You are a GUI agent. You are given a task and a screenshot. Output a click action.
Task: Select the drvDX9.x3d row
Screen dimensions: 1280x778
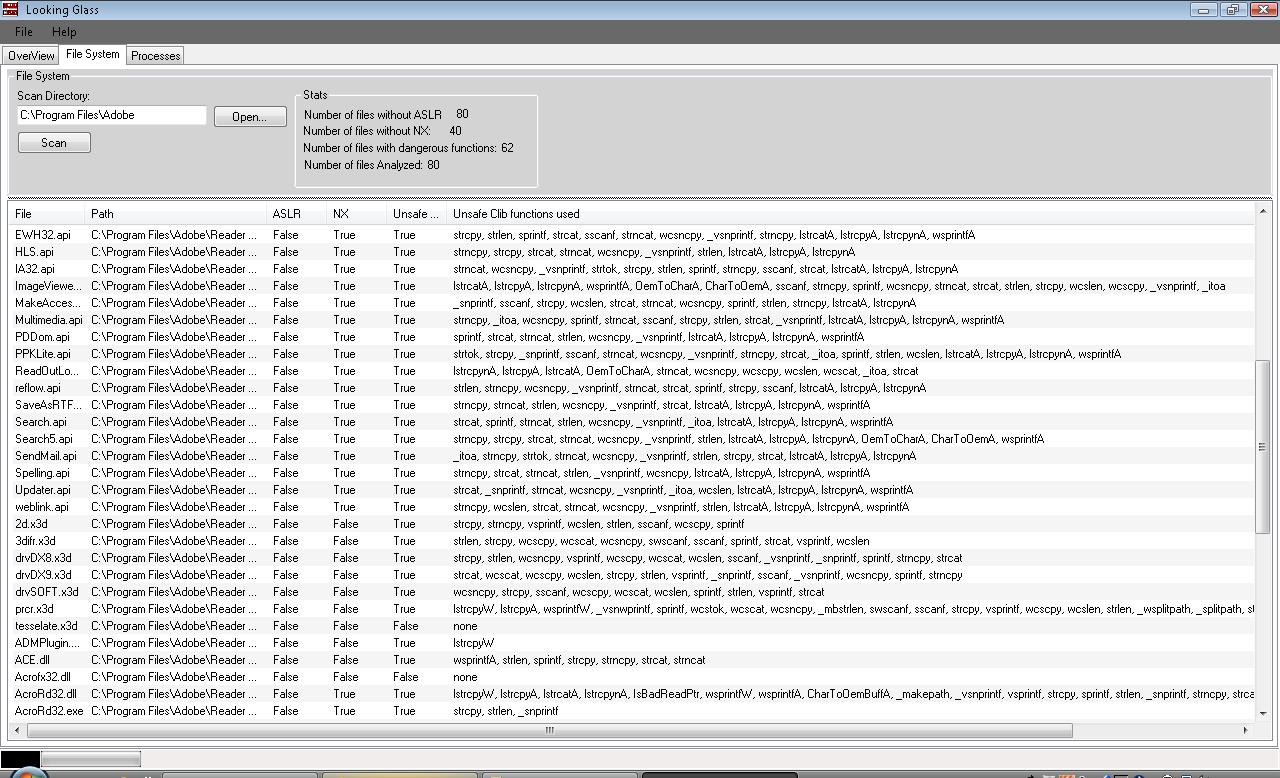click(x=632, y=575)
